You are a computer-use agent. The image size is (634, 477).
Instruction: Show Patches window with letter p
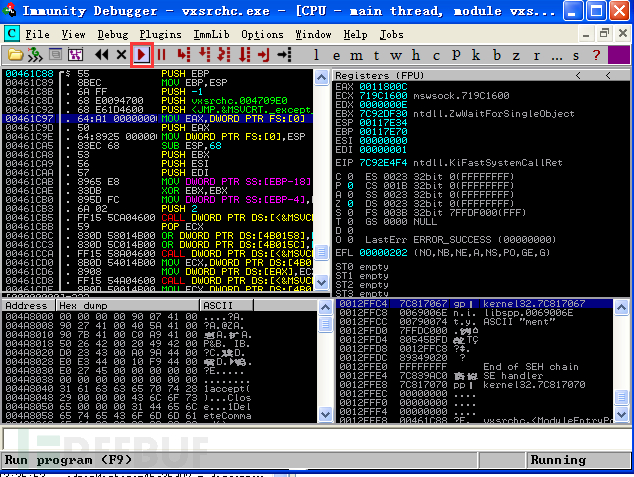pyautogui.click(x=456, y=55)
